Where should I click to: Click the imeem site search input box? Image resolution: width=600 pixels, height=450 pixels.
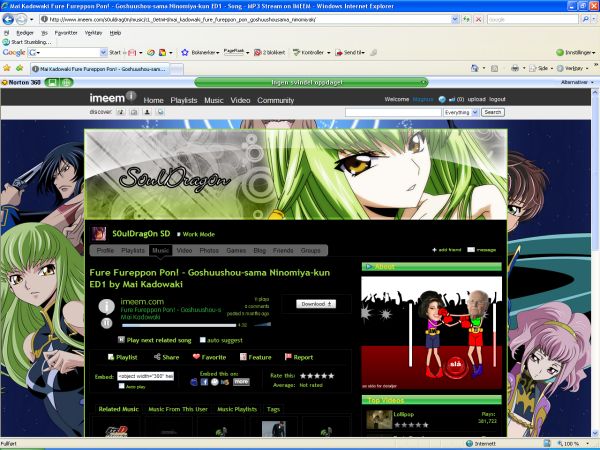coord(393,112)
